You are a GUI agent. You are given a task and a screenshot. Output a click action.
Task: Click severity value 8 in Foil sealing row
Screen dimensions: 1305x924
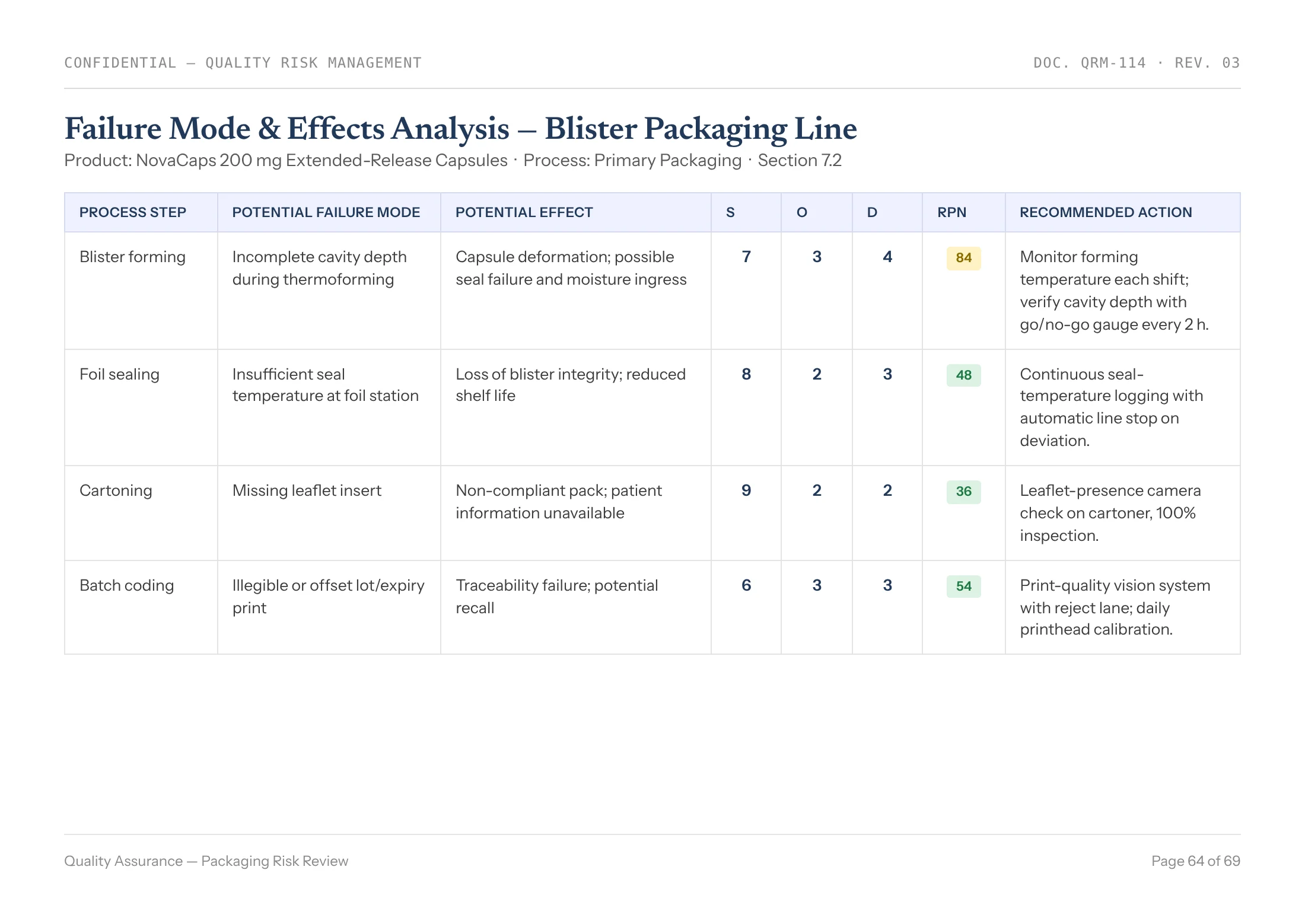coord(746,374)
